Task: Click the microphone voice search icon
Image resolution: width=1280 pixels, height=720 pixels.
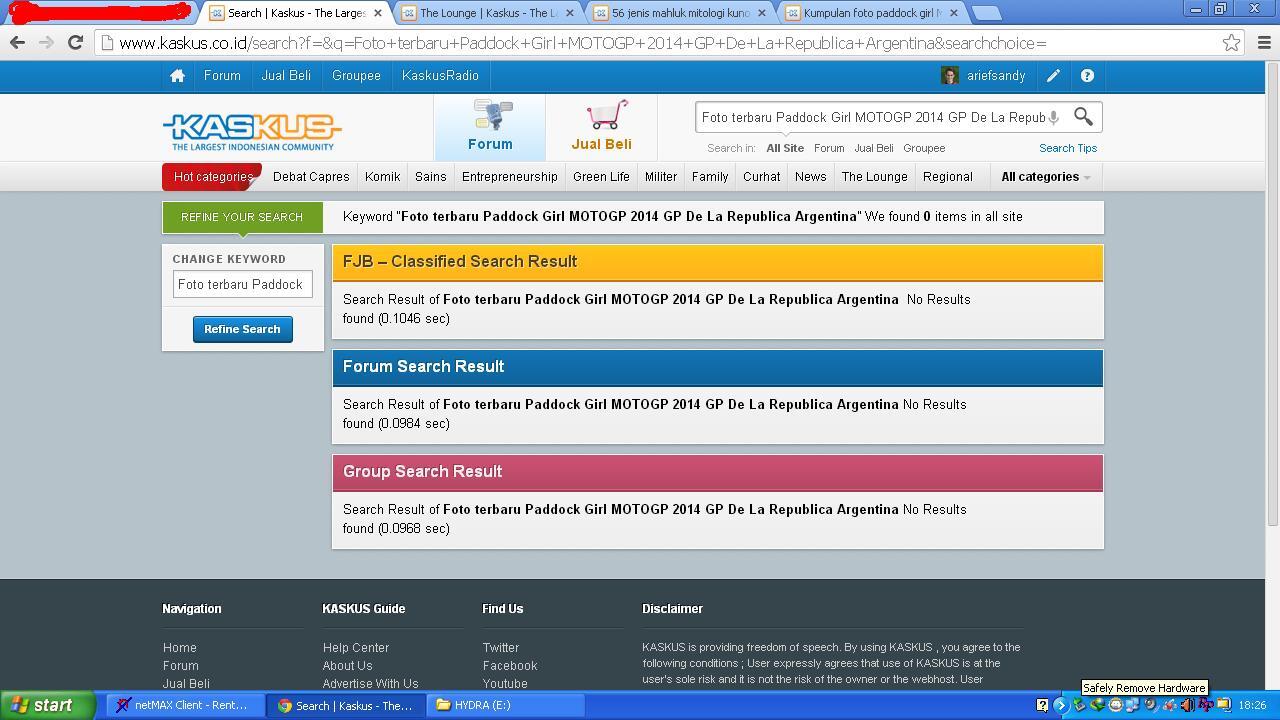Action: click(1053, 118)
